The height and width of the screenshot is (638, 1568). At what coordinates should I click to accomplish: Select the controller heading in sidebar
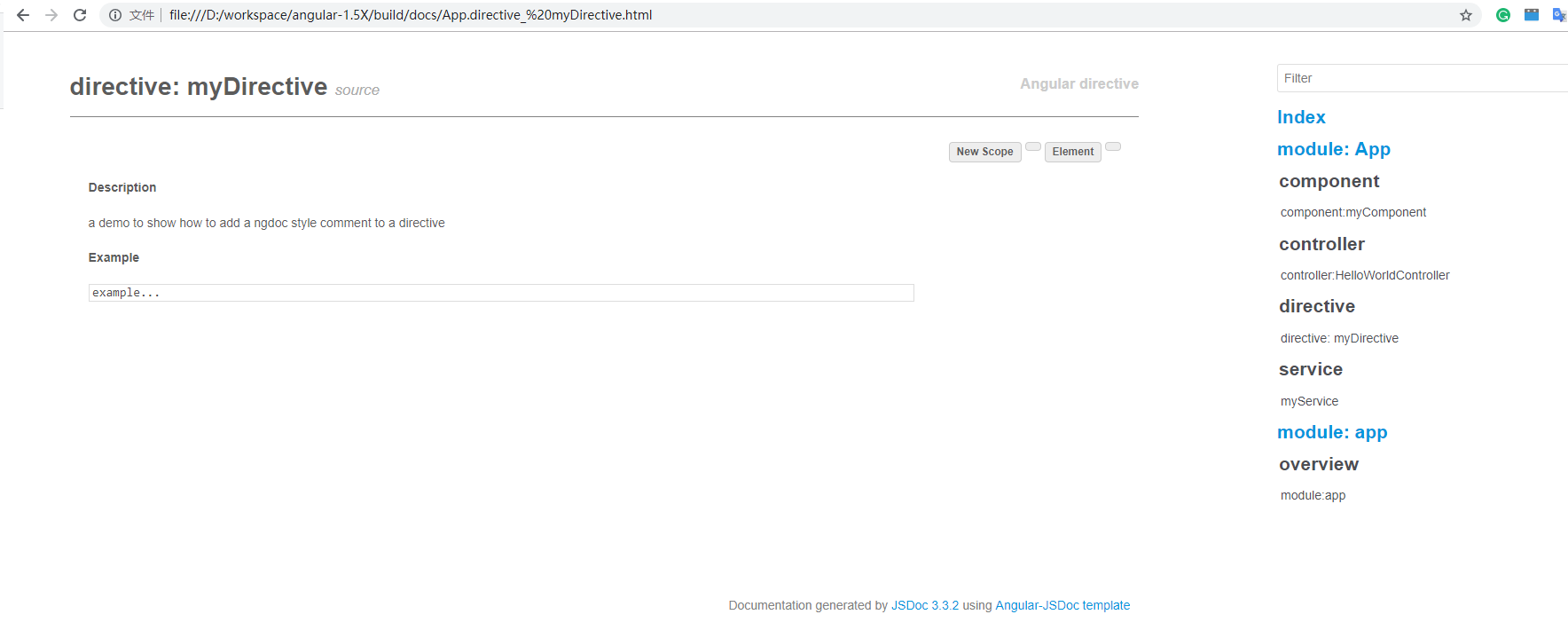[x=1321, y=244]
